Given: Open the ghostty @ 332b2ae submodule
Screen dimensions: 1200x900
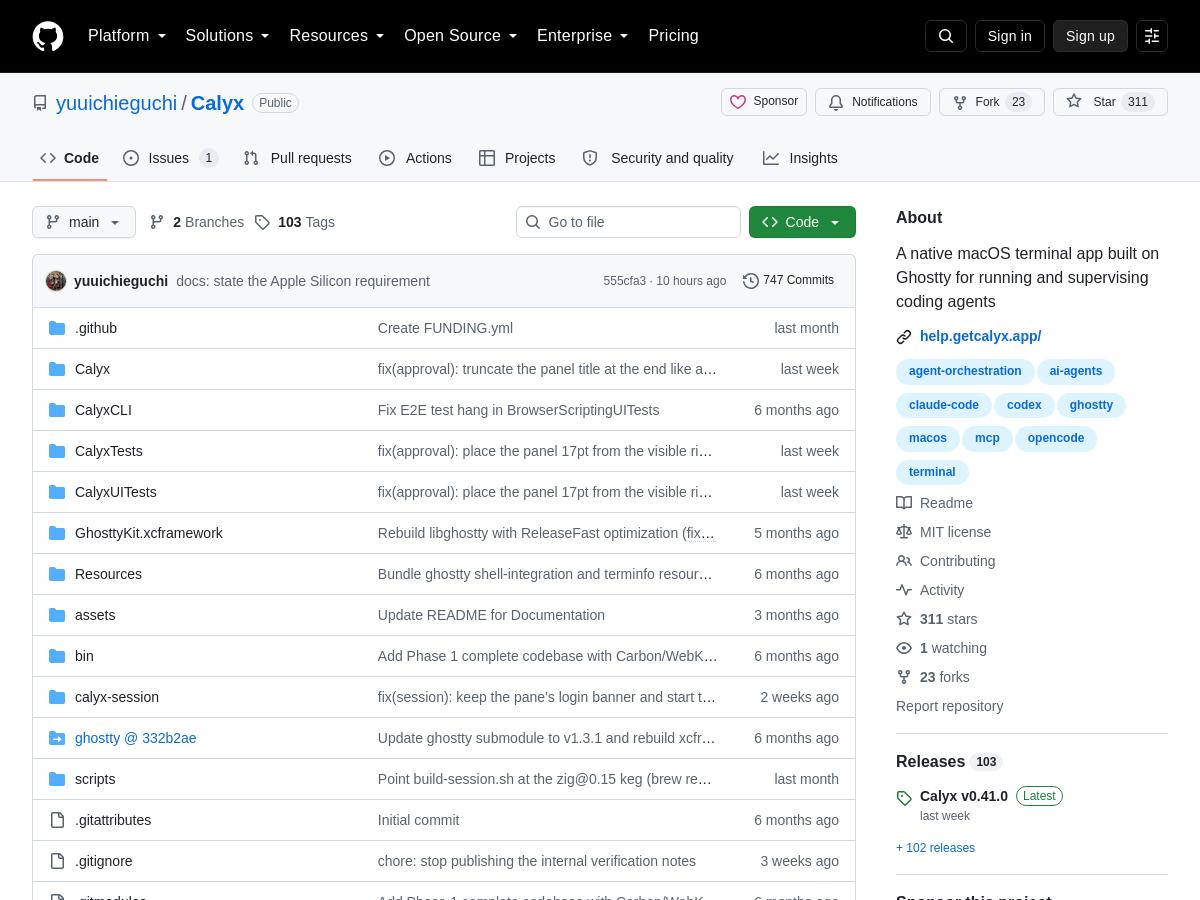Looking at the screenshot, I should [x=136, y=738].
